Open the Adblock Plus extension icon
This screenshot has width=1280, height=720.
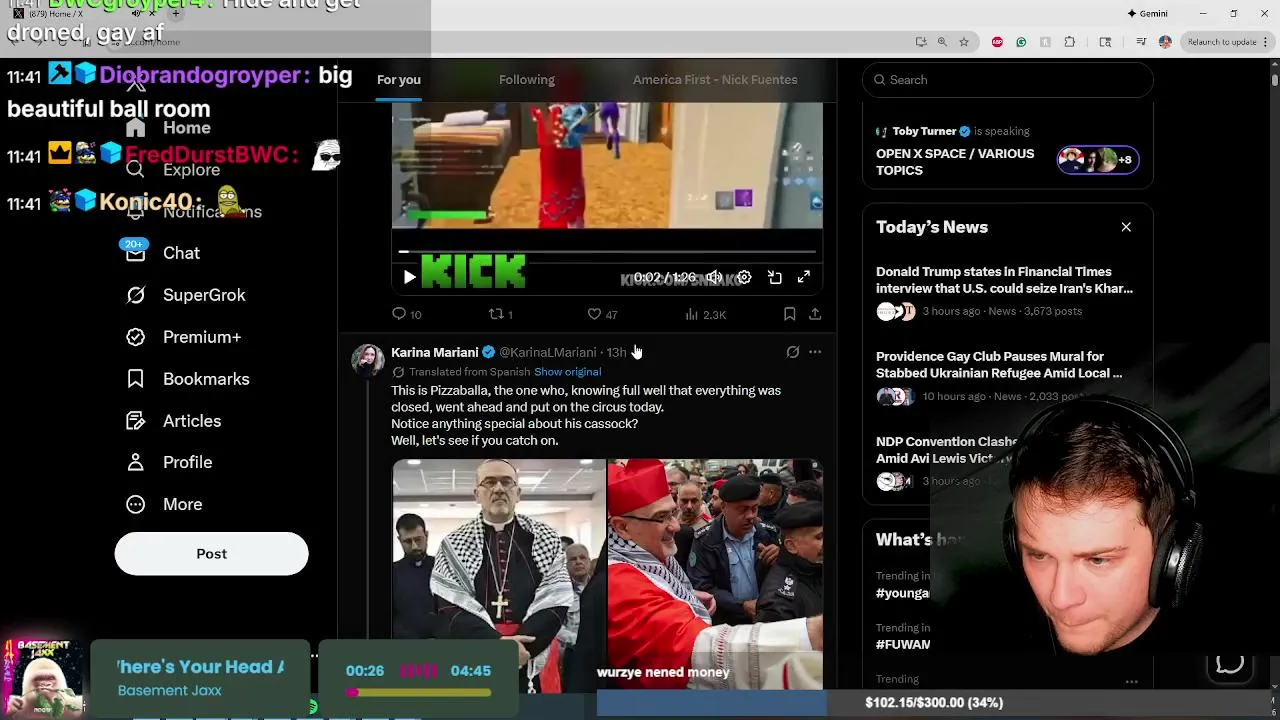pyautogui.click(x=997, y=42)
